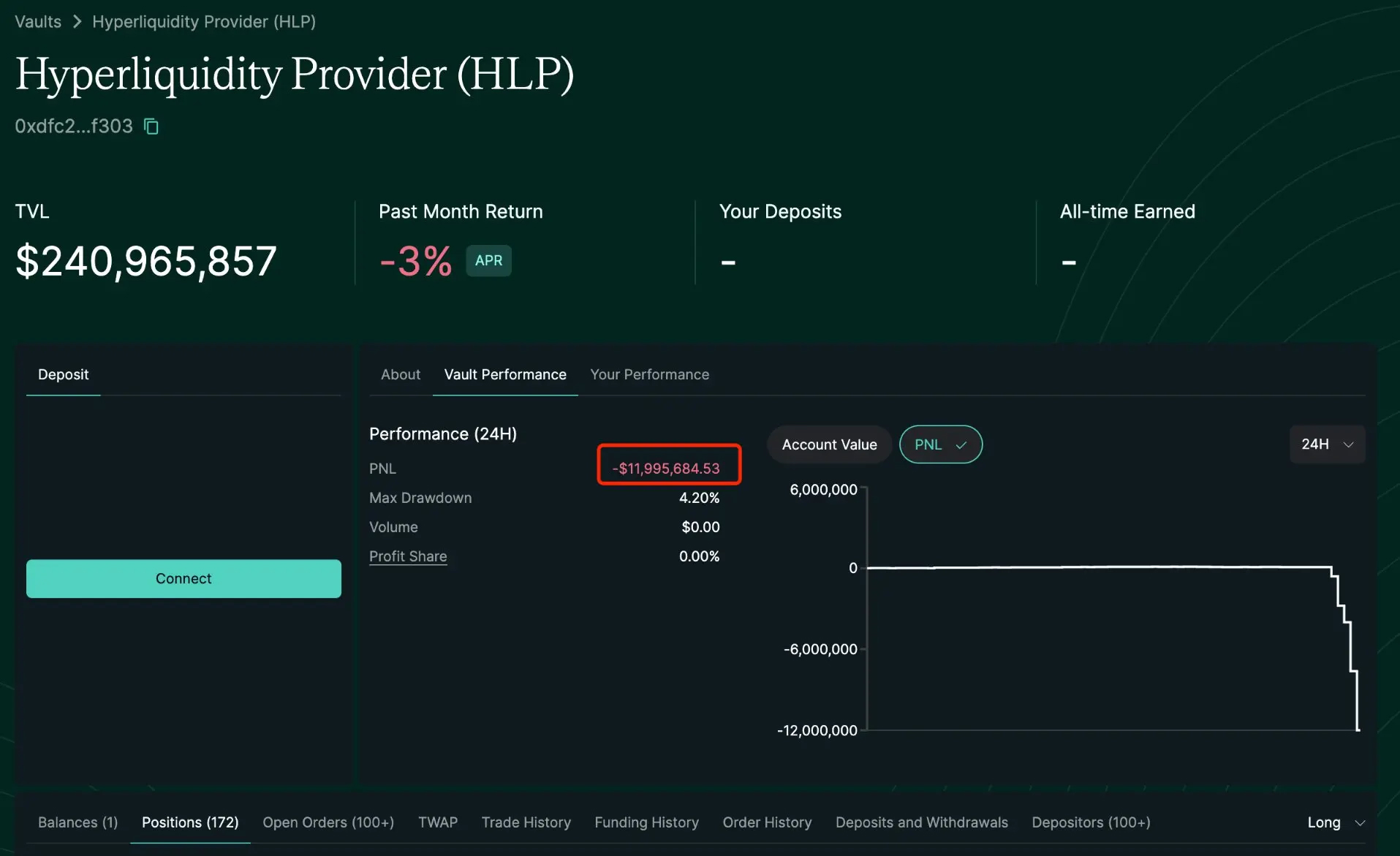
Task: Open the Depositors (100+) tab
Action: (x=1090, y=822)
